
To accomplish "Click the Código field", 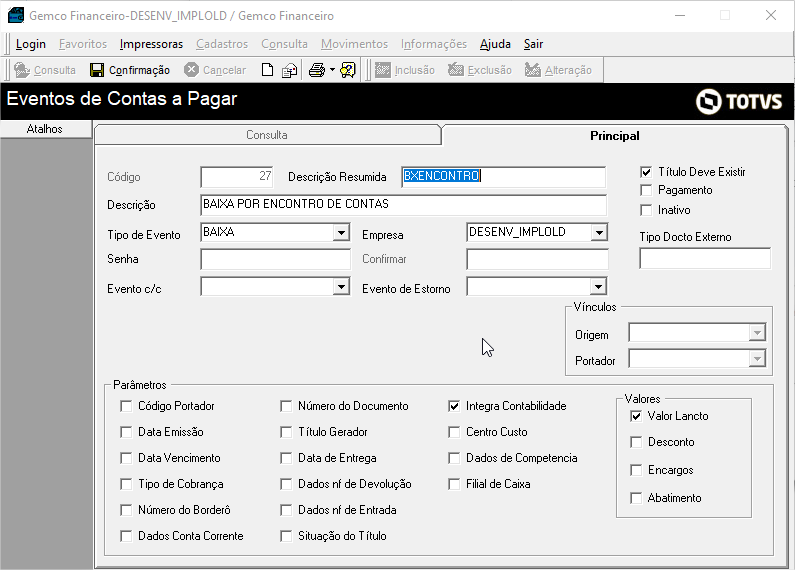I will point(237,176).
